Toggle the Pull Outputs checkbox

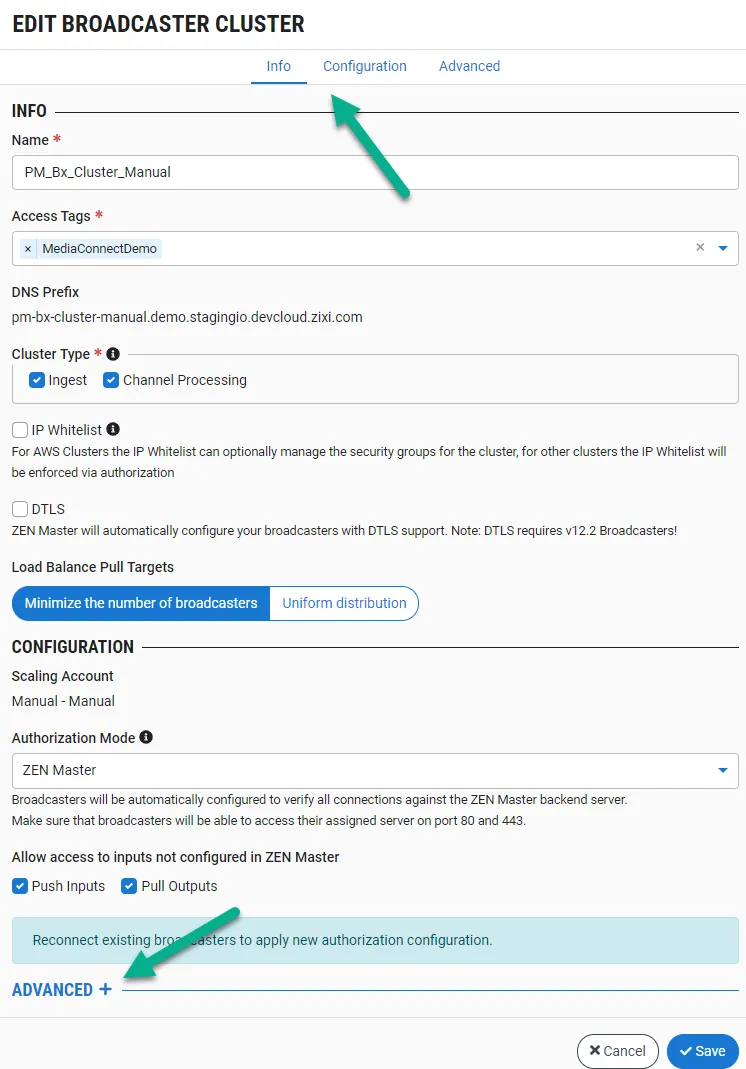129,886
